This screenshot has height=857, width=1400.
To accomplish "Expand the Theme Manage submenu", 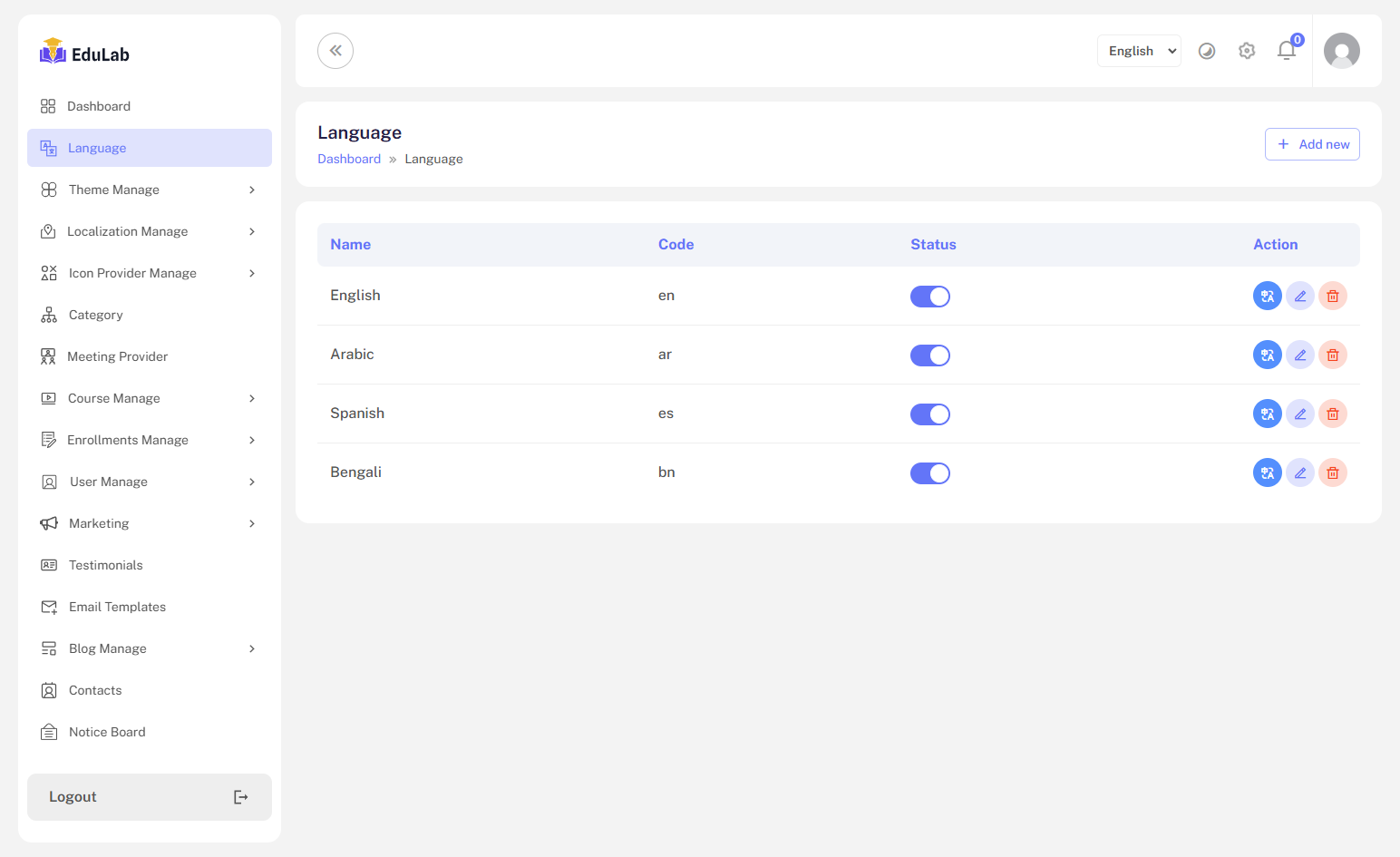I will click(150, 190).
